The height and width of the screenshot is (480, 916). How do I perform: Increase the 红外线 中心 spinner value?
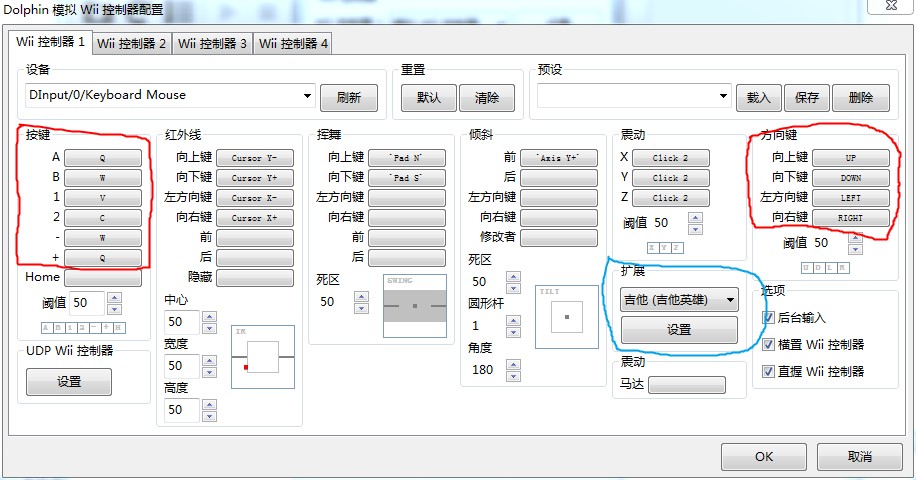[x=209, y=316]
